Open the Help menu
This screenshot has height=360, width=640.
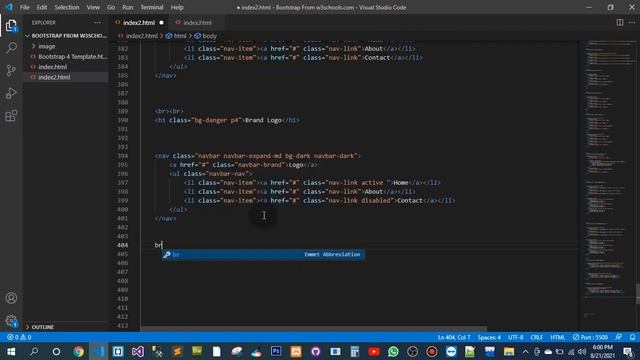177,7
